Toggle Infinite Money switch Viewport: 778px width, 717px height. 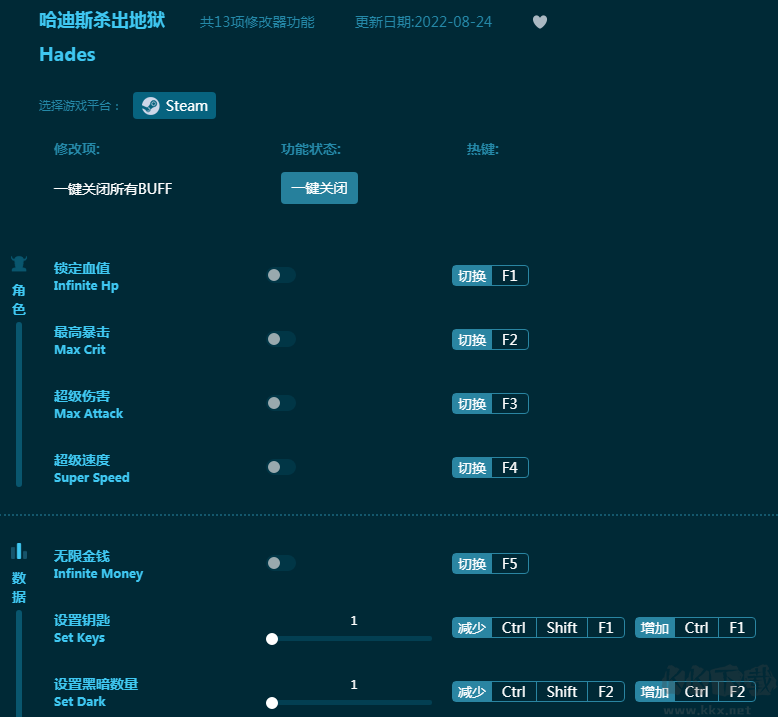coord(281,563)
